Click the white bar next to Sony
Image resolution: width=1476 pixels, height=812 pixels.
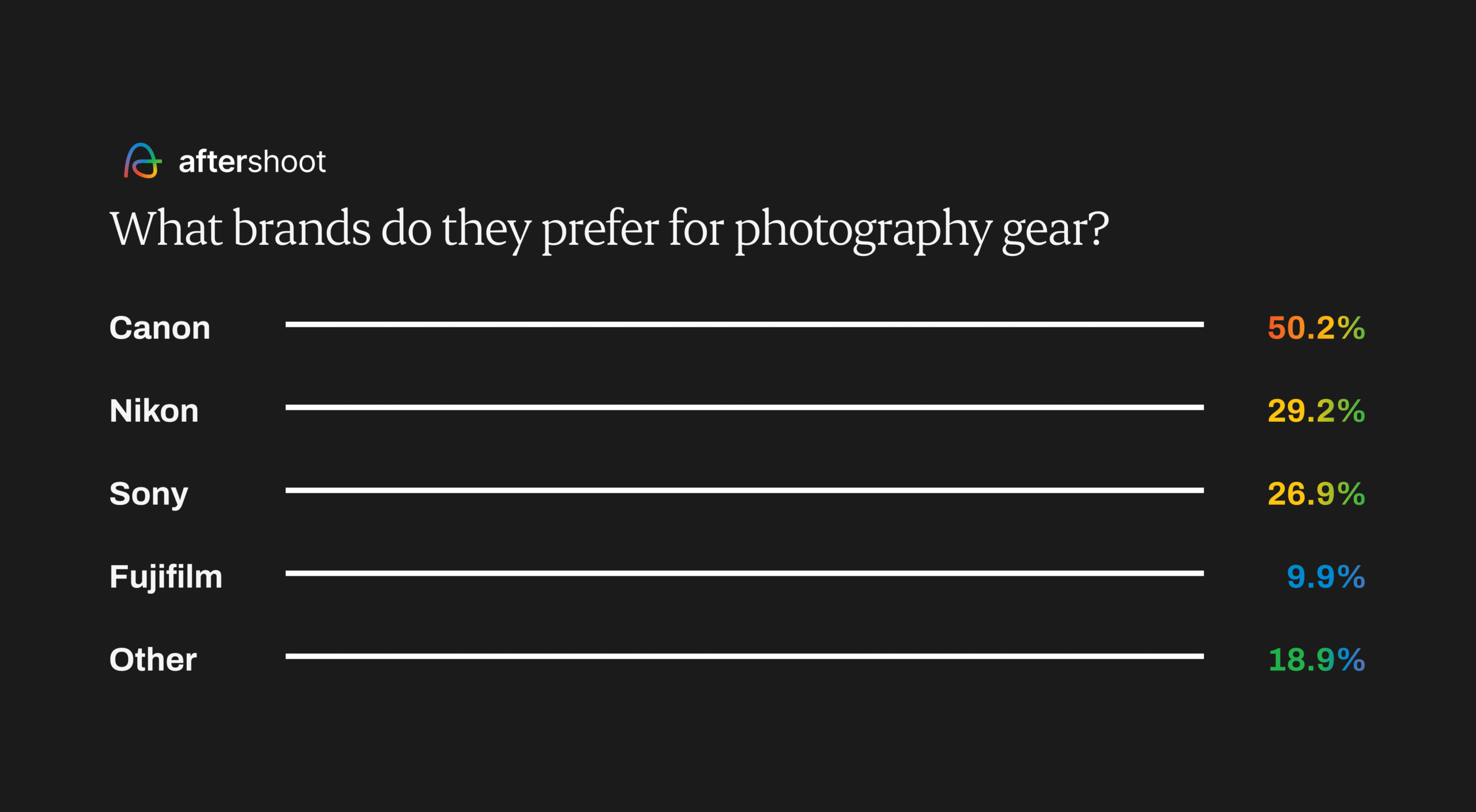point(744,490)
